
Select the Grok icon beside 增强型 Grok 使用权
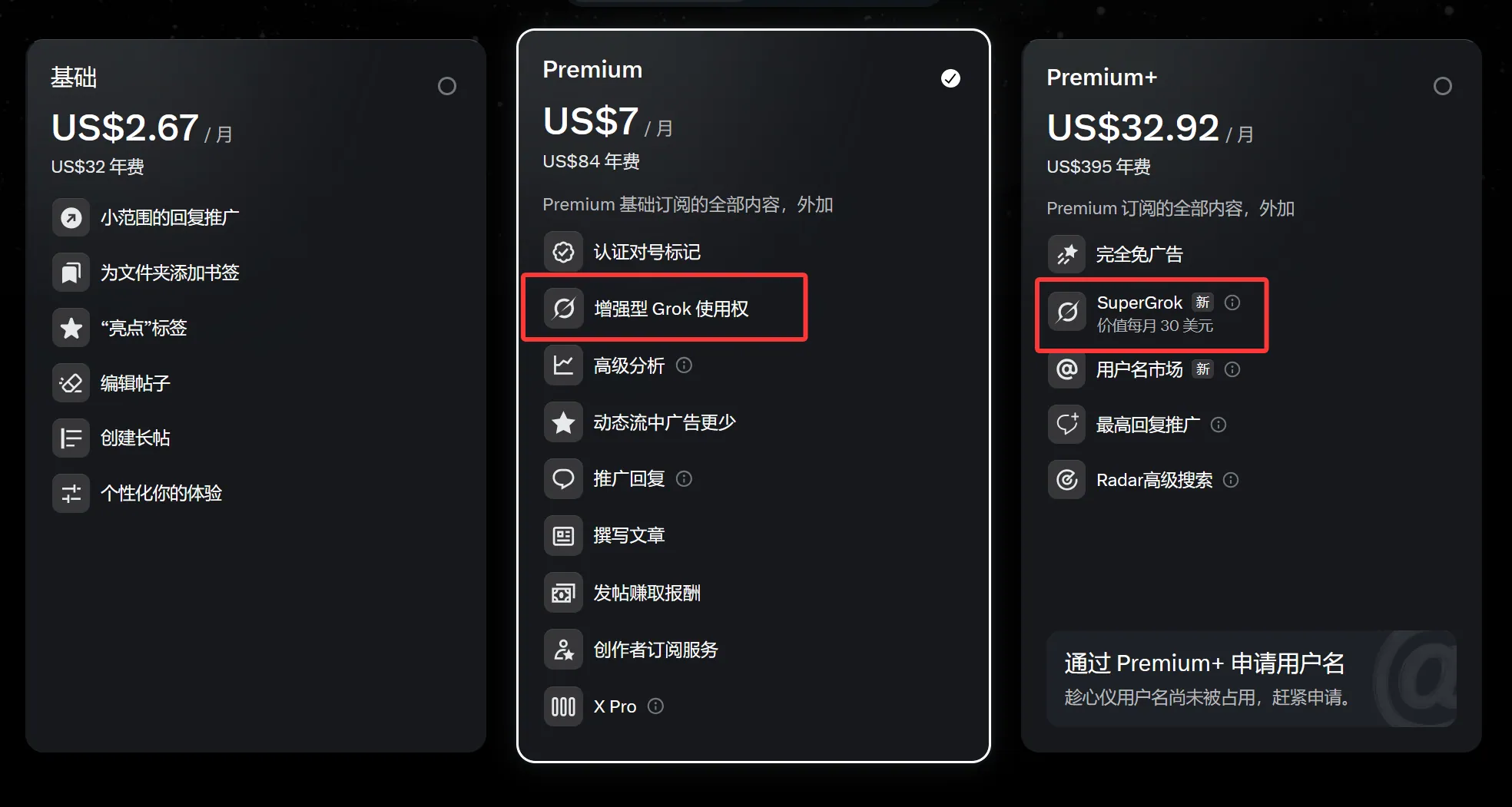[x=563, y=309]
